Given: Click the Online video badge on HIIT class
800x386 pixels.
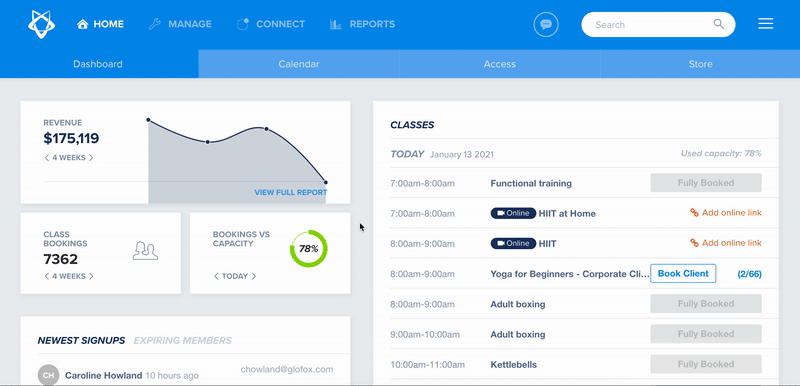Looking at the screenshot, I should point(513,243).
